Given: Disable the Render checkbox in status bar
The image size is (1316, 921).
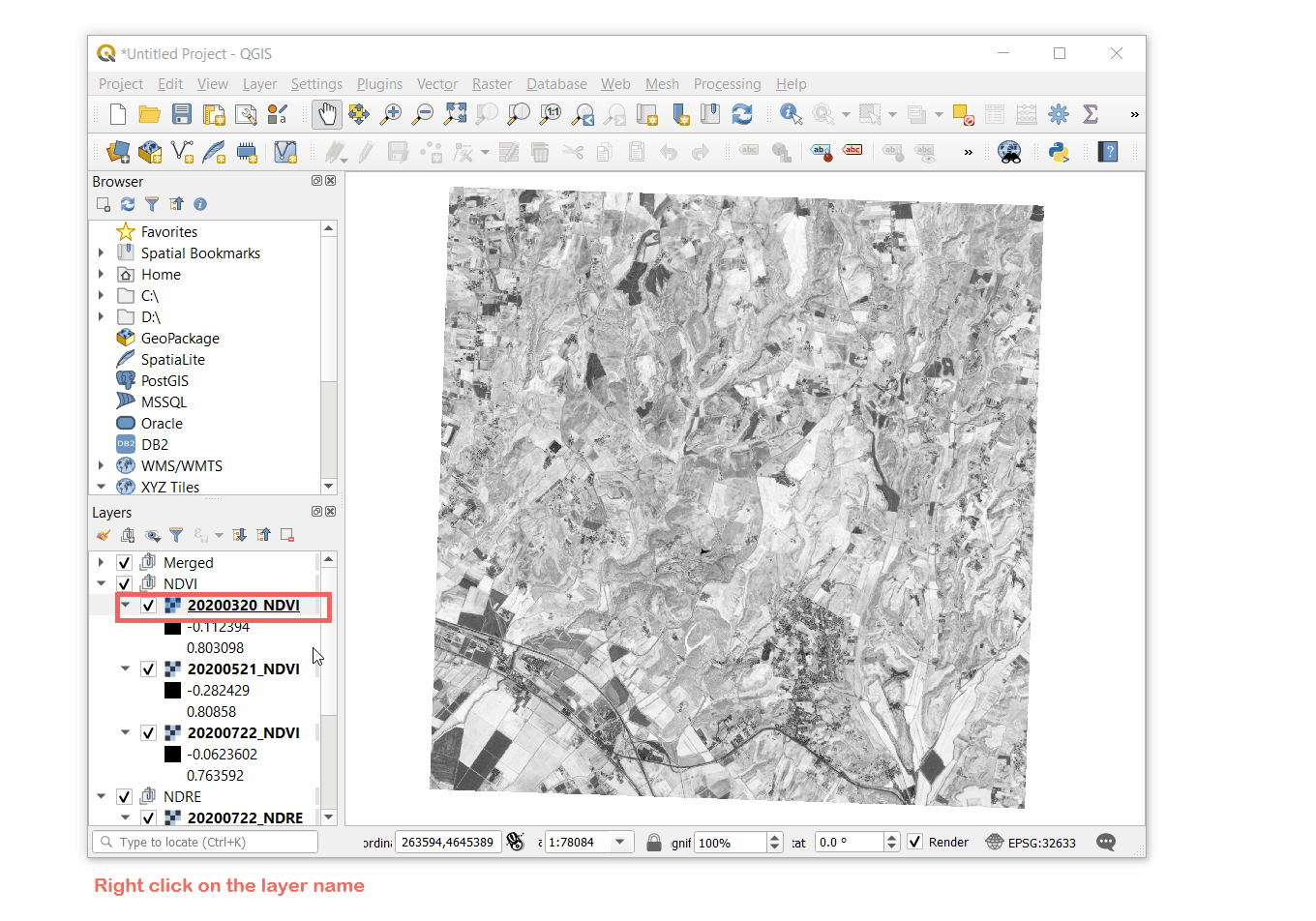Looking at the screenshot, I should pyautogui.click(x=914, y=843).
